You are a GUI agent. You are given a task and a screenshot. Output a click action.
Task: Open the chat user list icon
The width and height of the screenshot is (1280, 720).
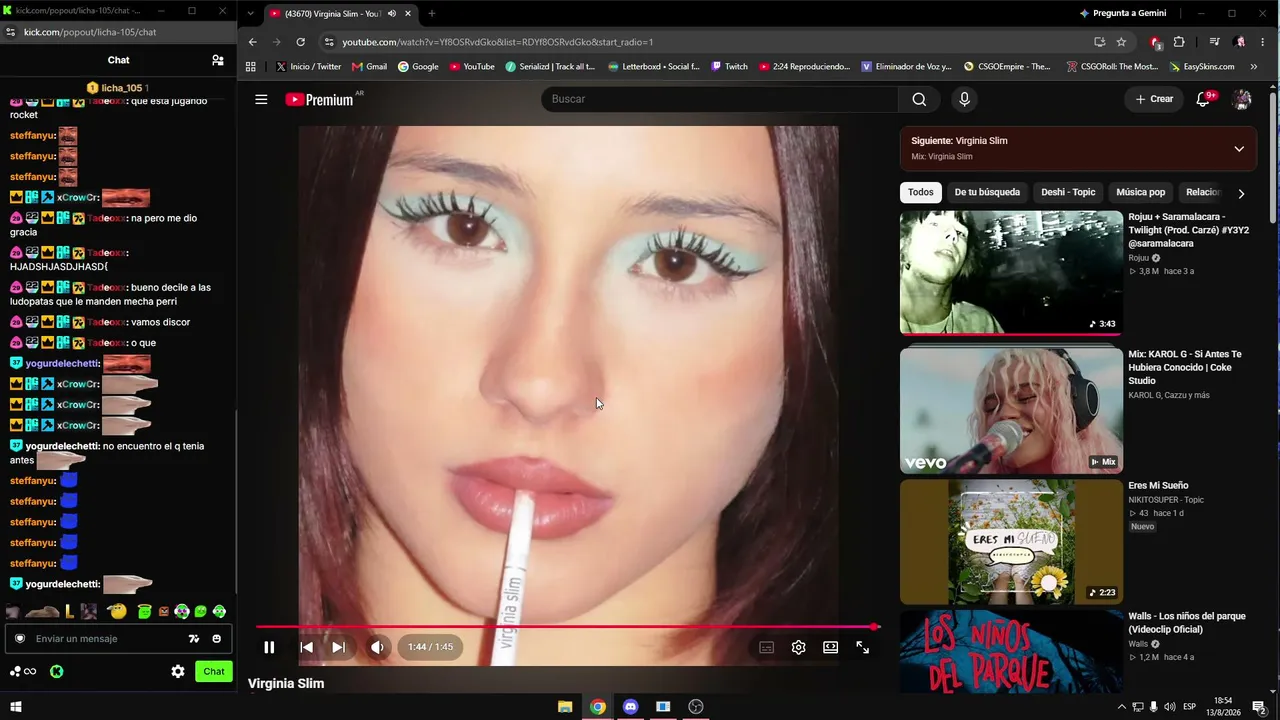point(218,60)
